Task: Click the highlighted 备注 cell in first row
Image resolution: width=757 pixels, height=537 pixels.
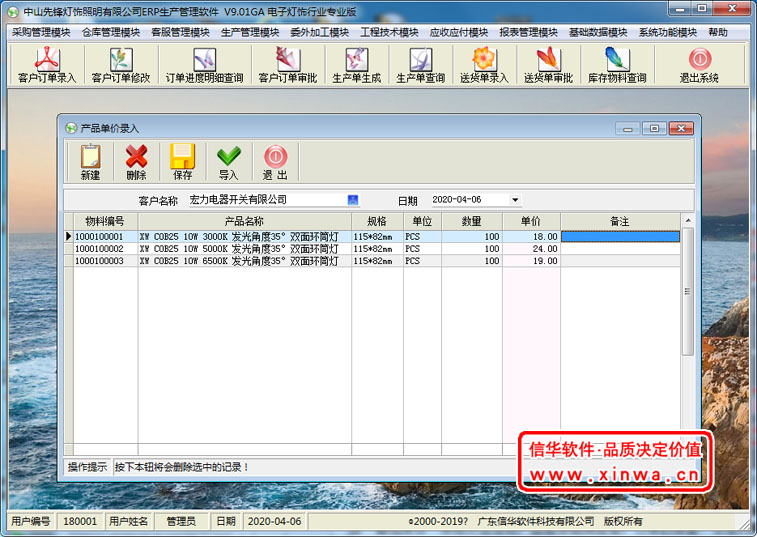Action: 620,237
